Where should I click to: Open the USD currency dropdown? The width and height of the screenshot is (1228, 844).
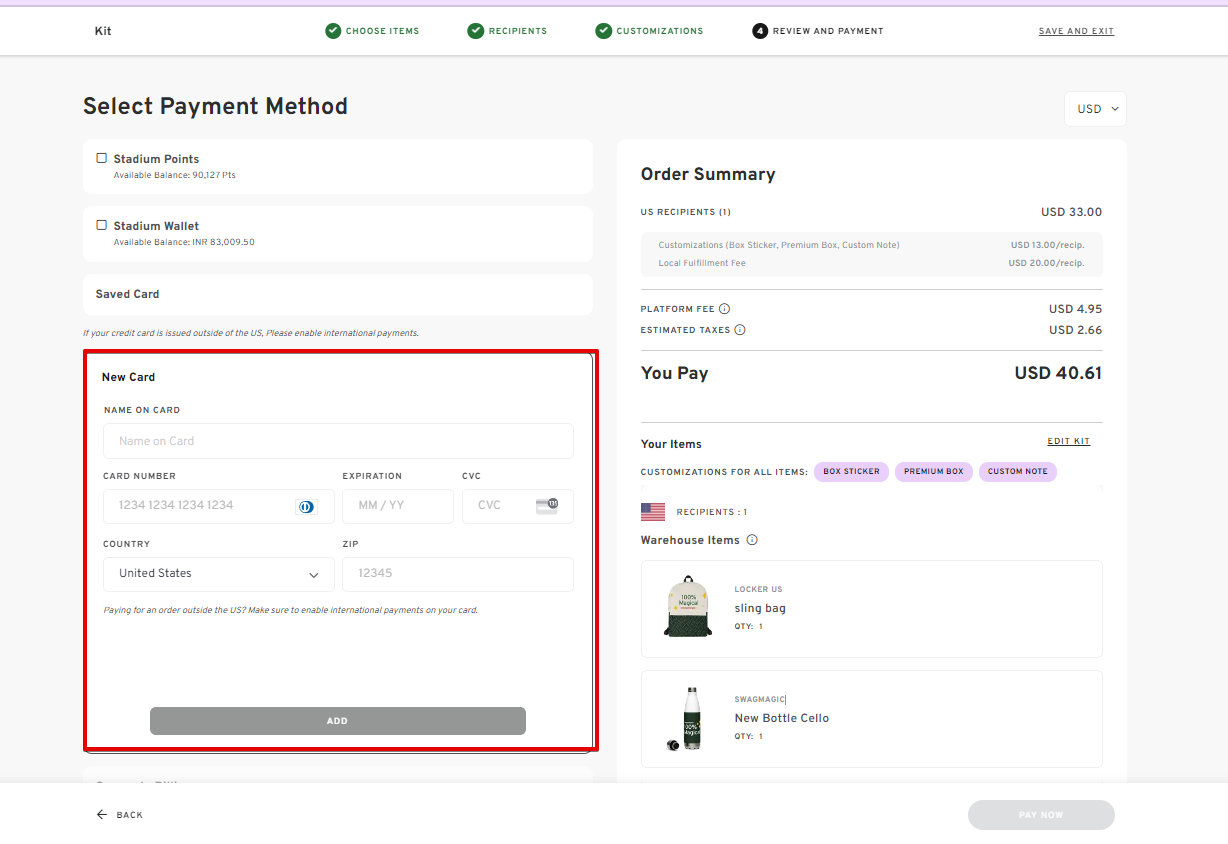tap(1095, 108)
